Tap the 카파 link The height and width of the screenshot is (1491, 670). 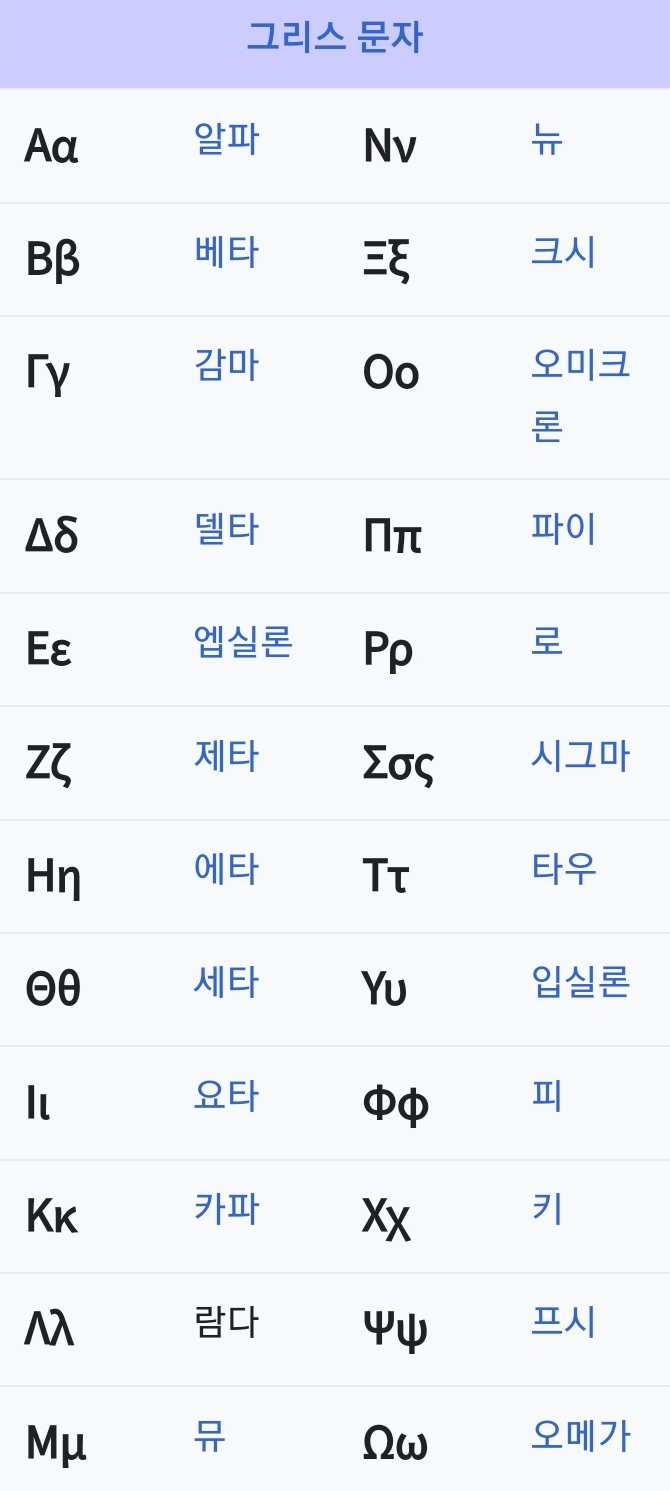(x=227, y=1209)
